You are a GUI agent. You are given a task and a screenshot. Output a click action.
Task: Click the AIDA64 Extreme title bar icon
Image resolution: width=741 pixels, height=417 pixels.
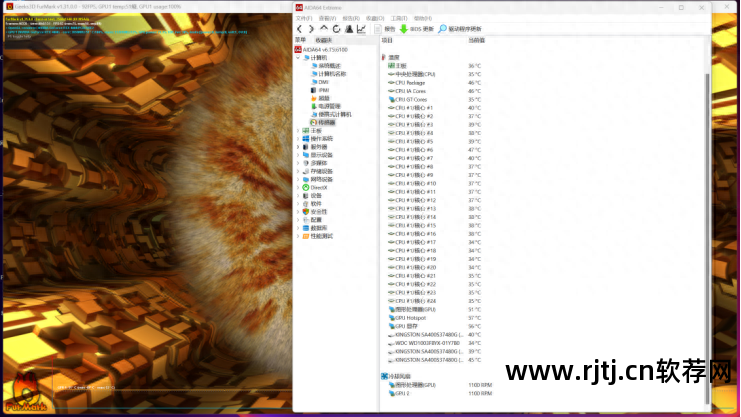pos(299,8)
